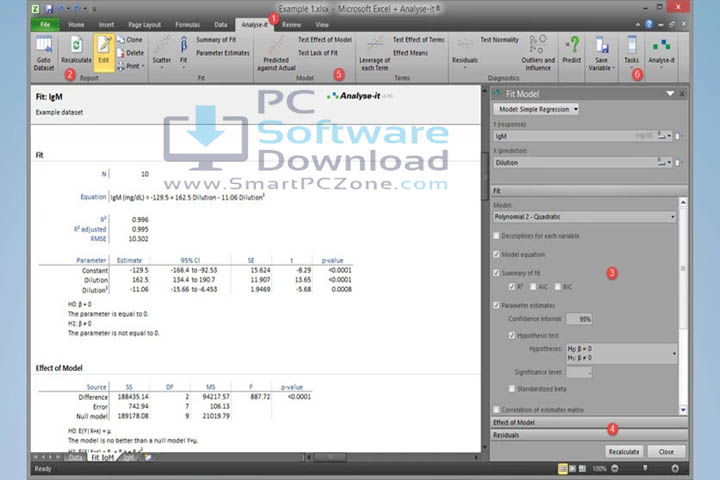This screenshot has width=720, height=480.
Task: Open the Fit beta icon menu
Action: click(x=184, y=51)
